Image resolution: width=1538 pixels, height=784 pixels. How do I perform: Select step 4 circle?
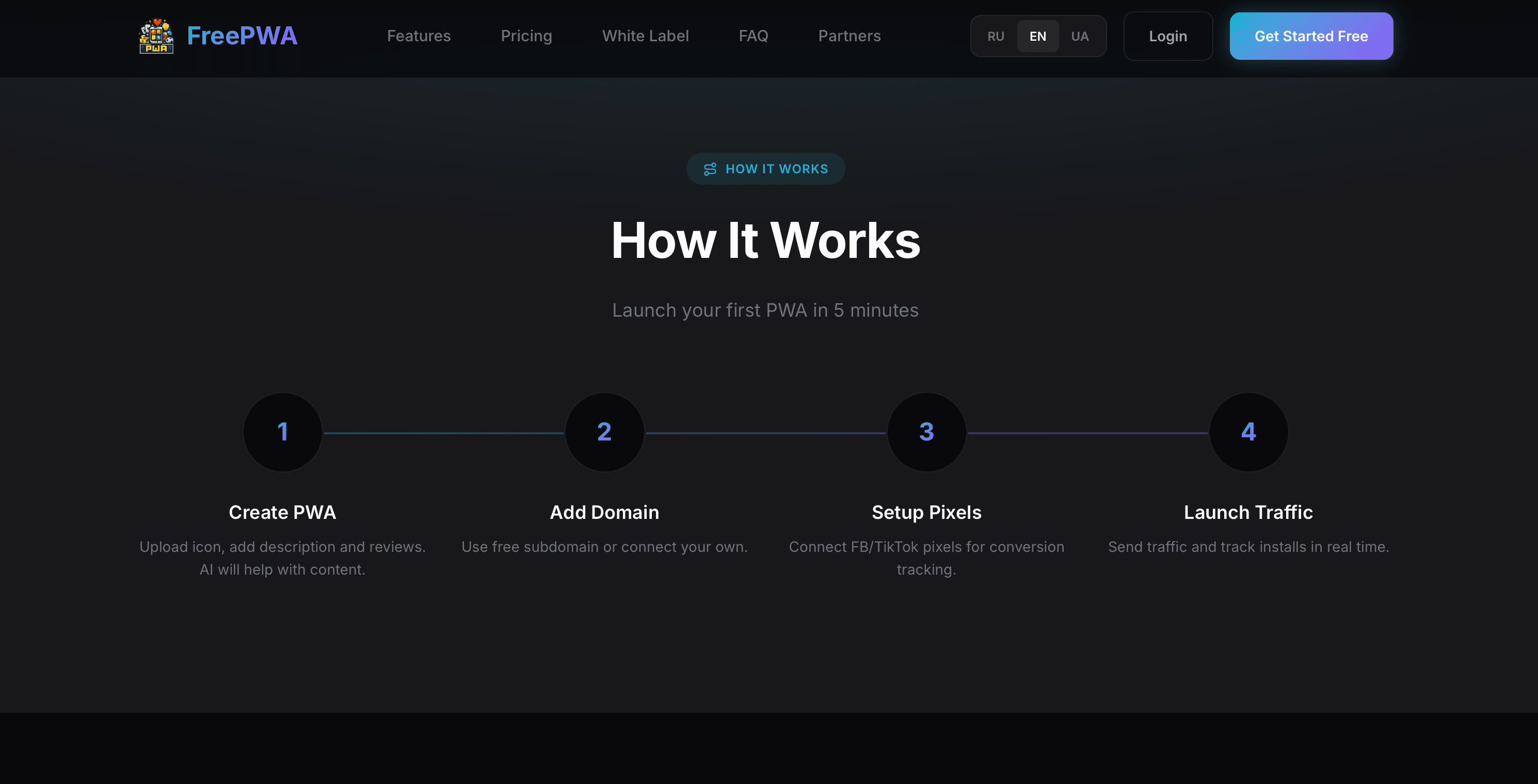pos(1248,432)
